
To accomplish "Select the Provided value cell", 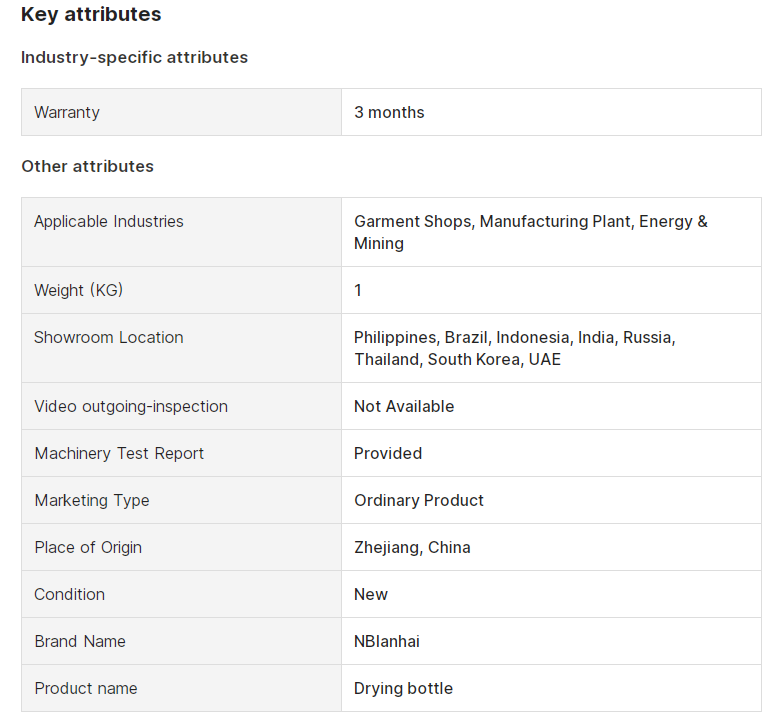I will click(551, 453).
